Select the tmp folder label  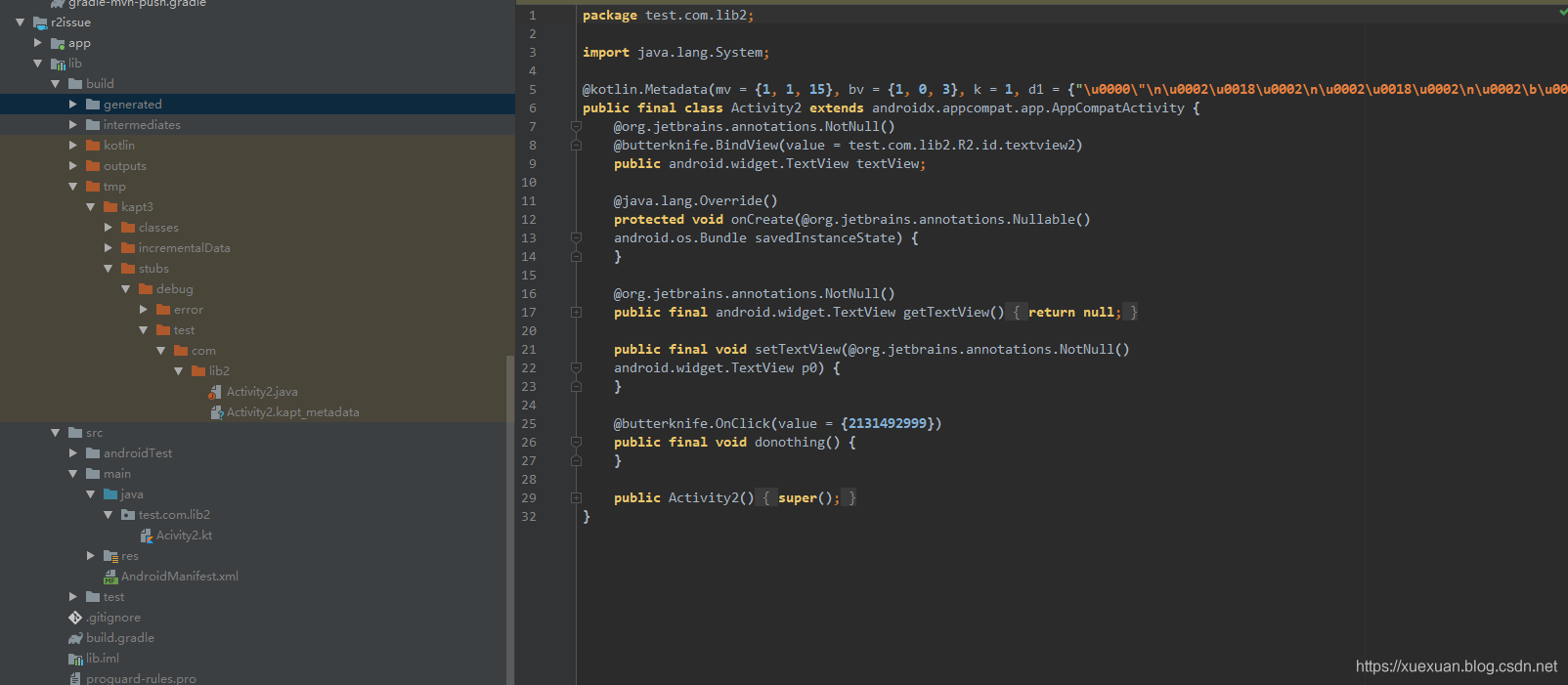[x=114, y=187]
